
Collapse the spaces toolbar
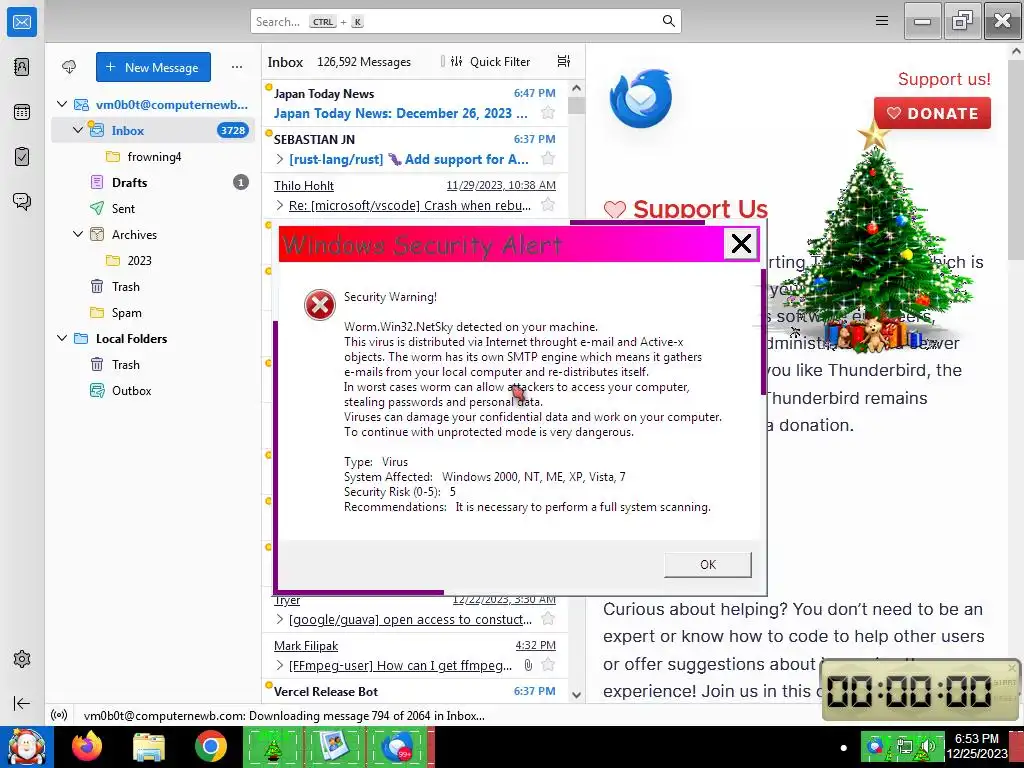tap(22, 703)
